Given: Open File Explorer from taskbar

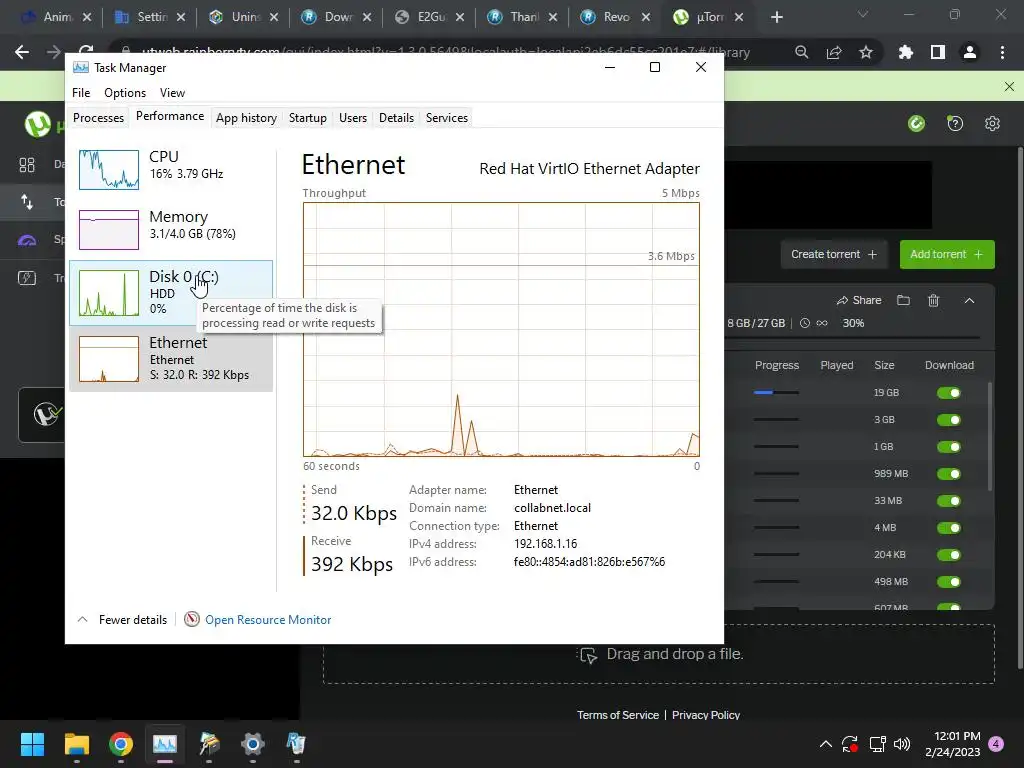Looking at the screenshot, I should tap(76, 744).
